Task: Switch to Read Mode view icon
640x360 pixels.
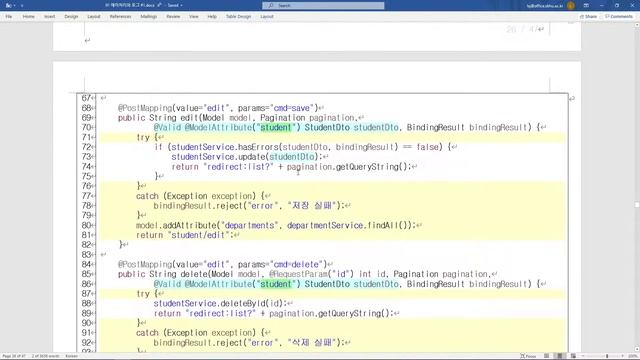Action: (547, 356)
